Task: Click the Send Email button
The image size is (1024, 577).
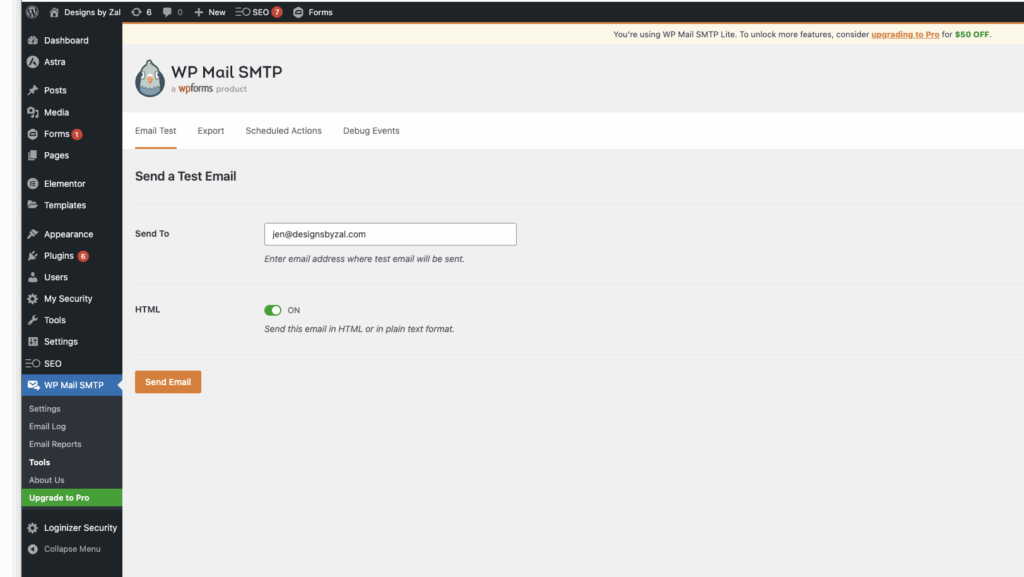Action: (x=168, y=382)
